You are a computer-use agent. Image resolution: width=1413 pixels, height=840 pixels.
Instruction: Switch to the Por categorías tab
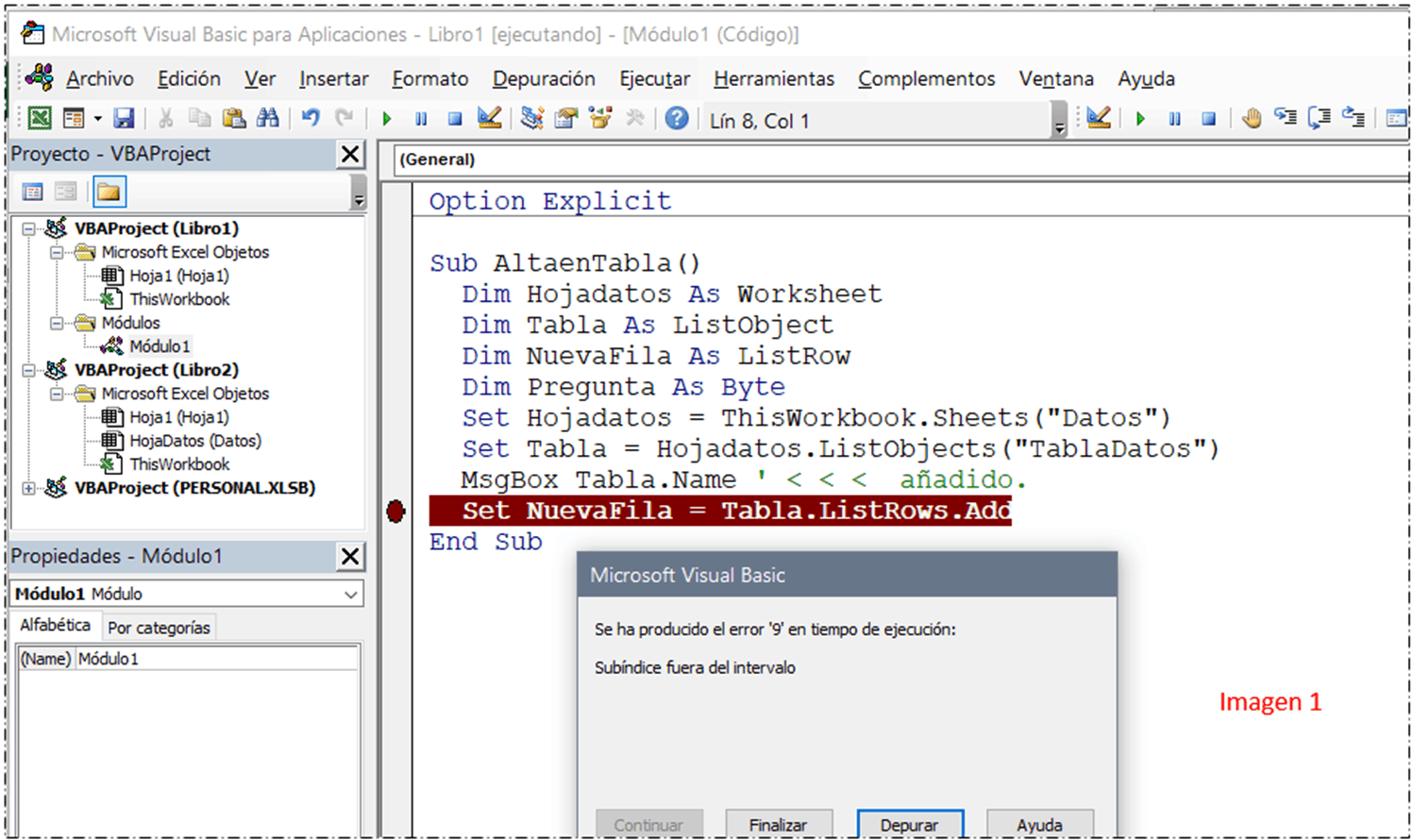click(x=159, y=628)
